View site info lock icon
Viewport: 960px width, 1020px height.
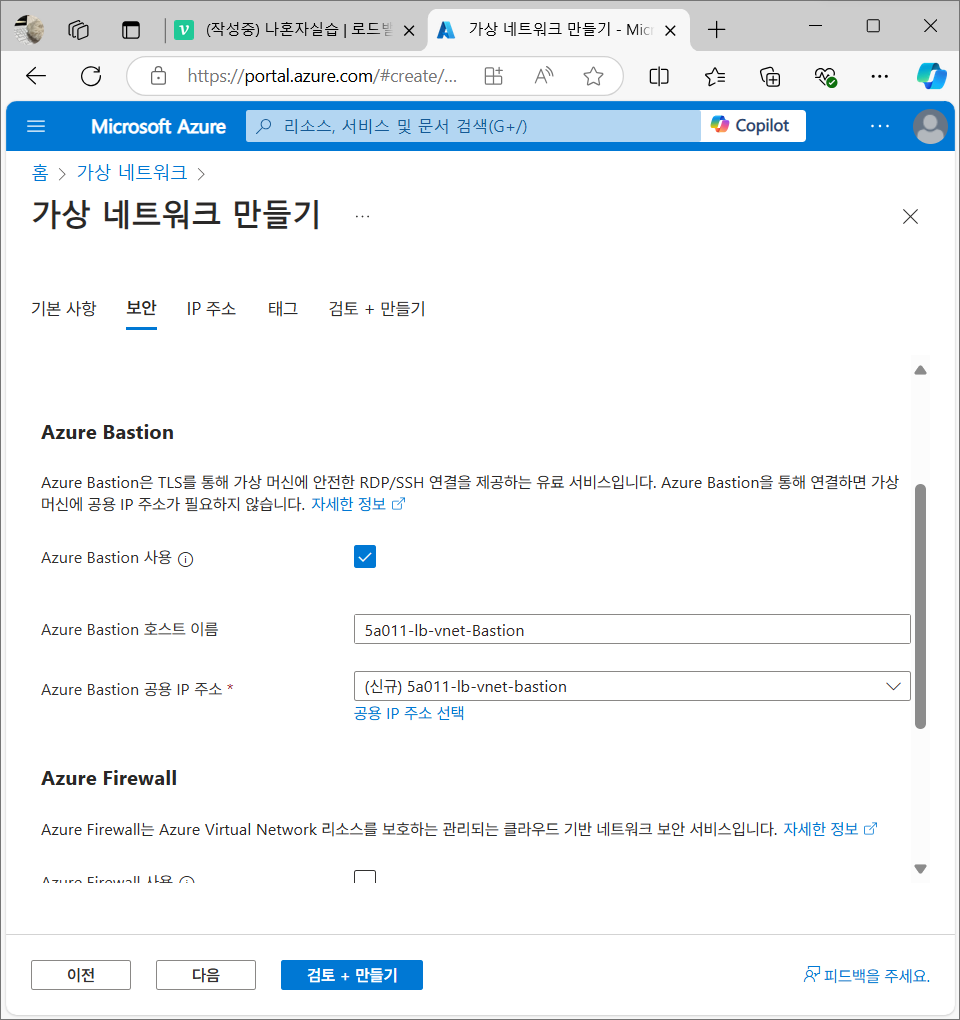(x=158, y=76)
